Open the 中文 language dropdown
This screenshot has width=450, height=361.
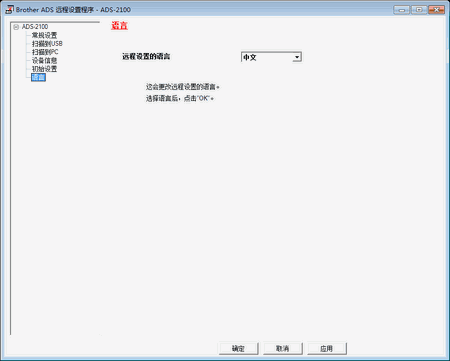[x=271, y=57]
